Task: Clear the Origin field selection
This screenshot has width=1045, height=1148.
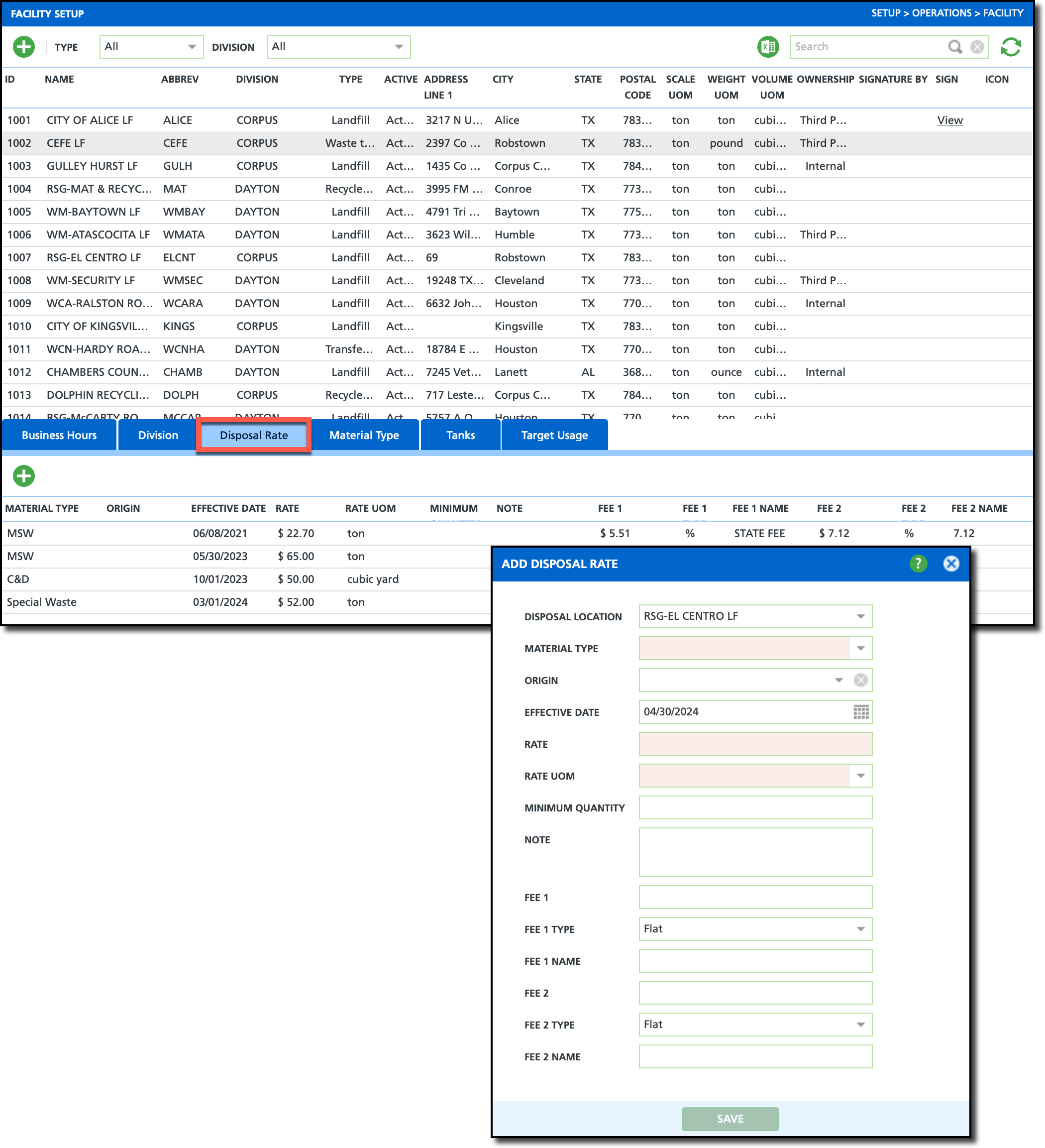Action: (860, 680)
